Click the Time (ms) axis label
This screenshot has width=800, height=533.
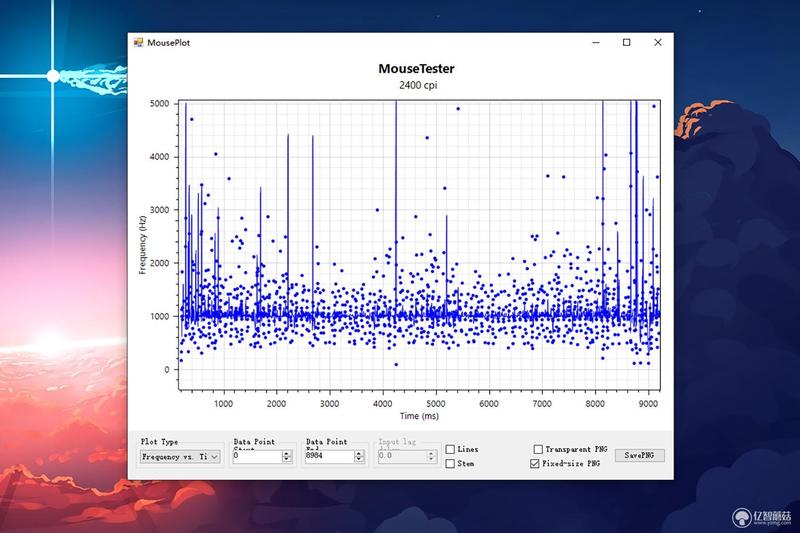coord(419,416)
